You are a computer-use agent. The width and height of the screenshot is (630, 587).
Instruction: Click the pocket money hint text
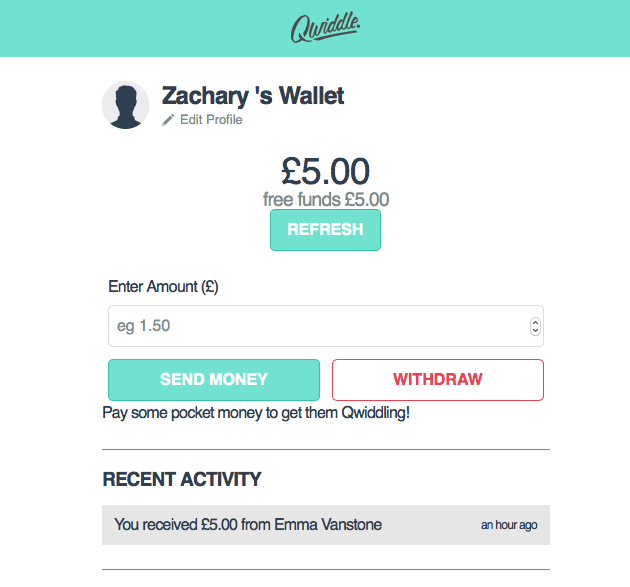(x=256, y=413)
